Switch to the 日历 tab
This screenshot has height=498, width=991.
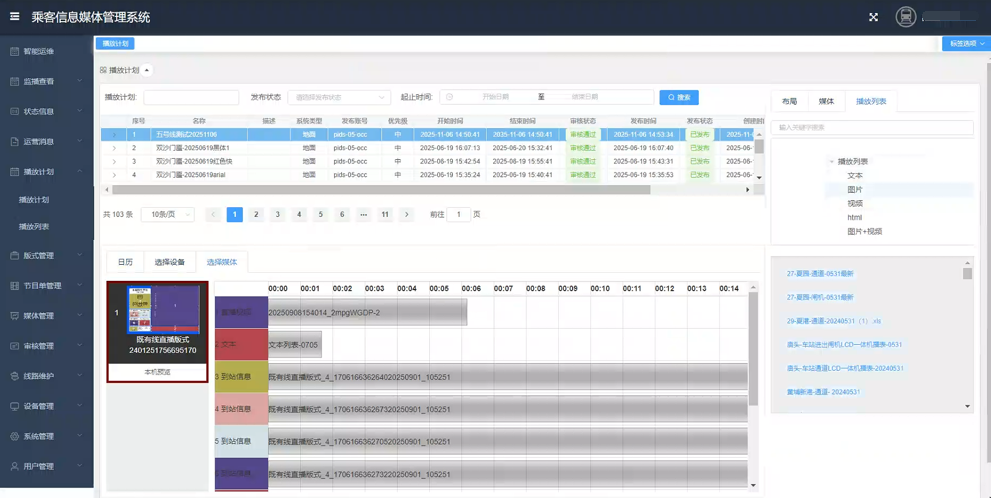(125, 262)
